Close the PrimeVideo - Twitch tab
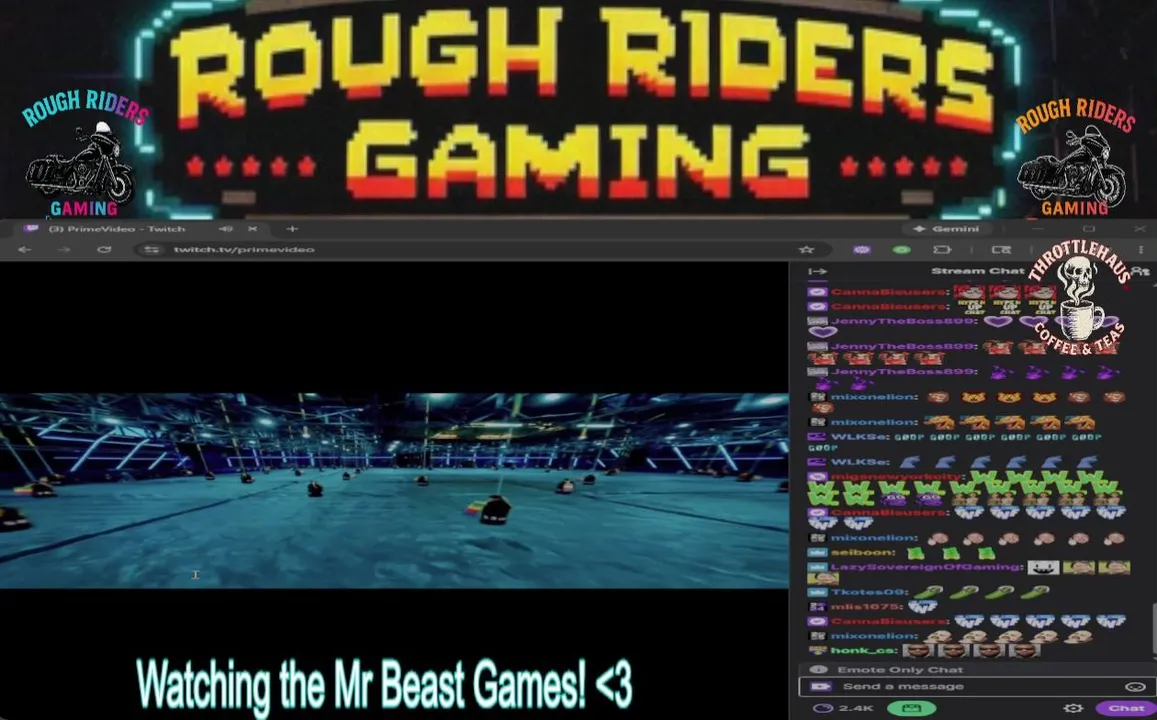 click(x=252, y=229)
